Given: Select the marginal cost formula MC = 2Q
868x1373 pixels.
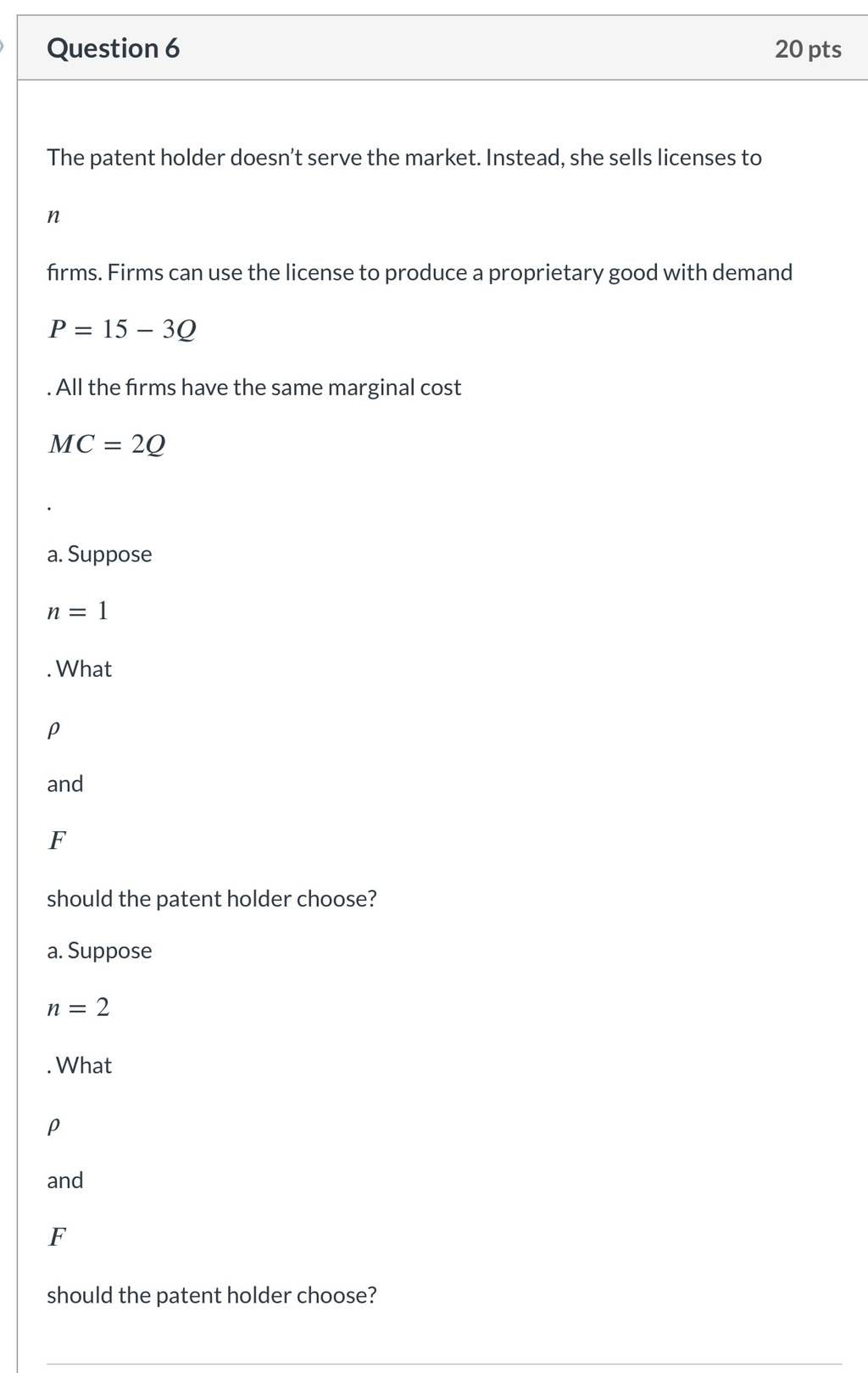Looking at the screenshot, I should [107, 444].
